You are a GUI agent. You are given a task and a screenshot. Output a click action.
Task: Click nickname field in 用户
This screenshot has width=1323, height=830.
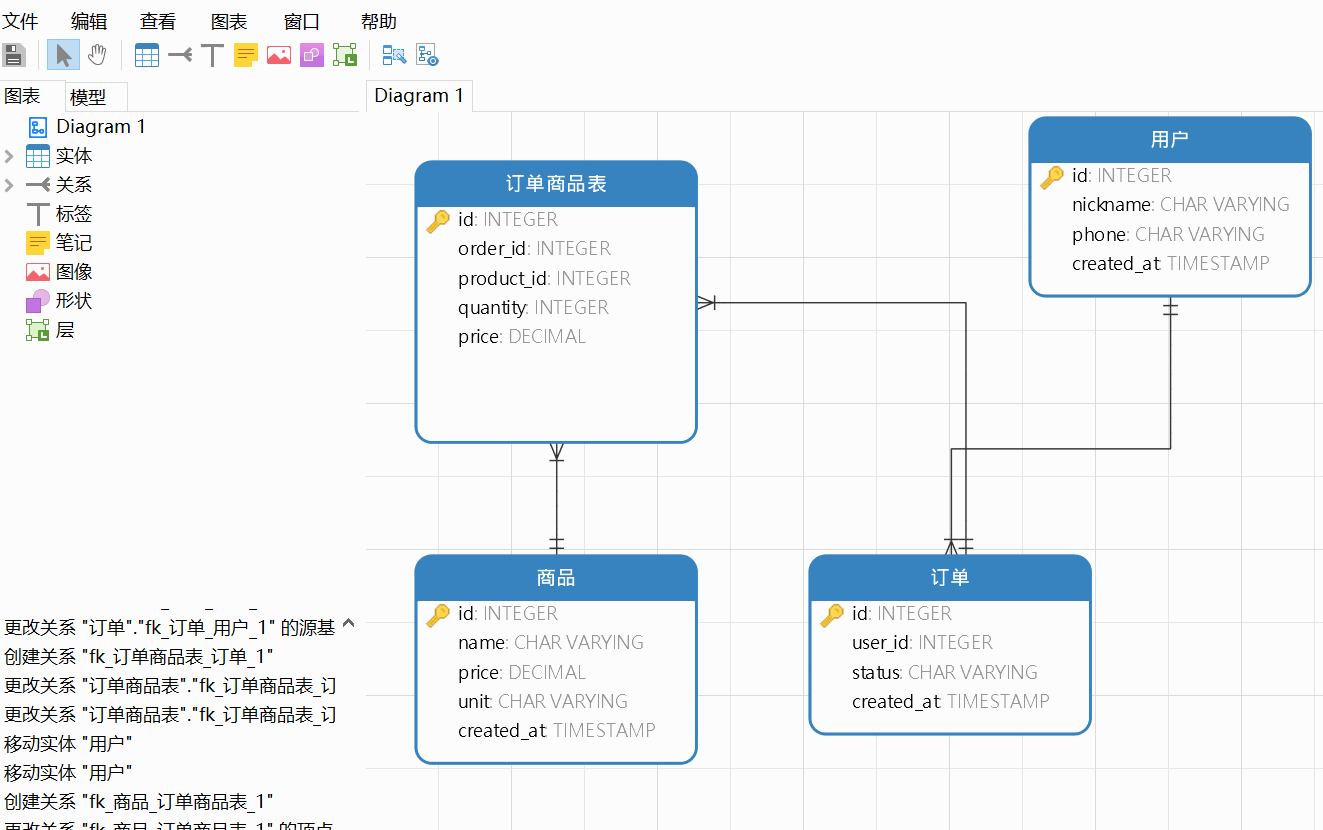(1180, 205)
